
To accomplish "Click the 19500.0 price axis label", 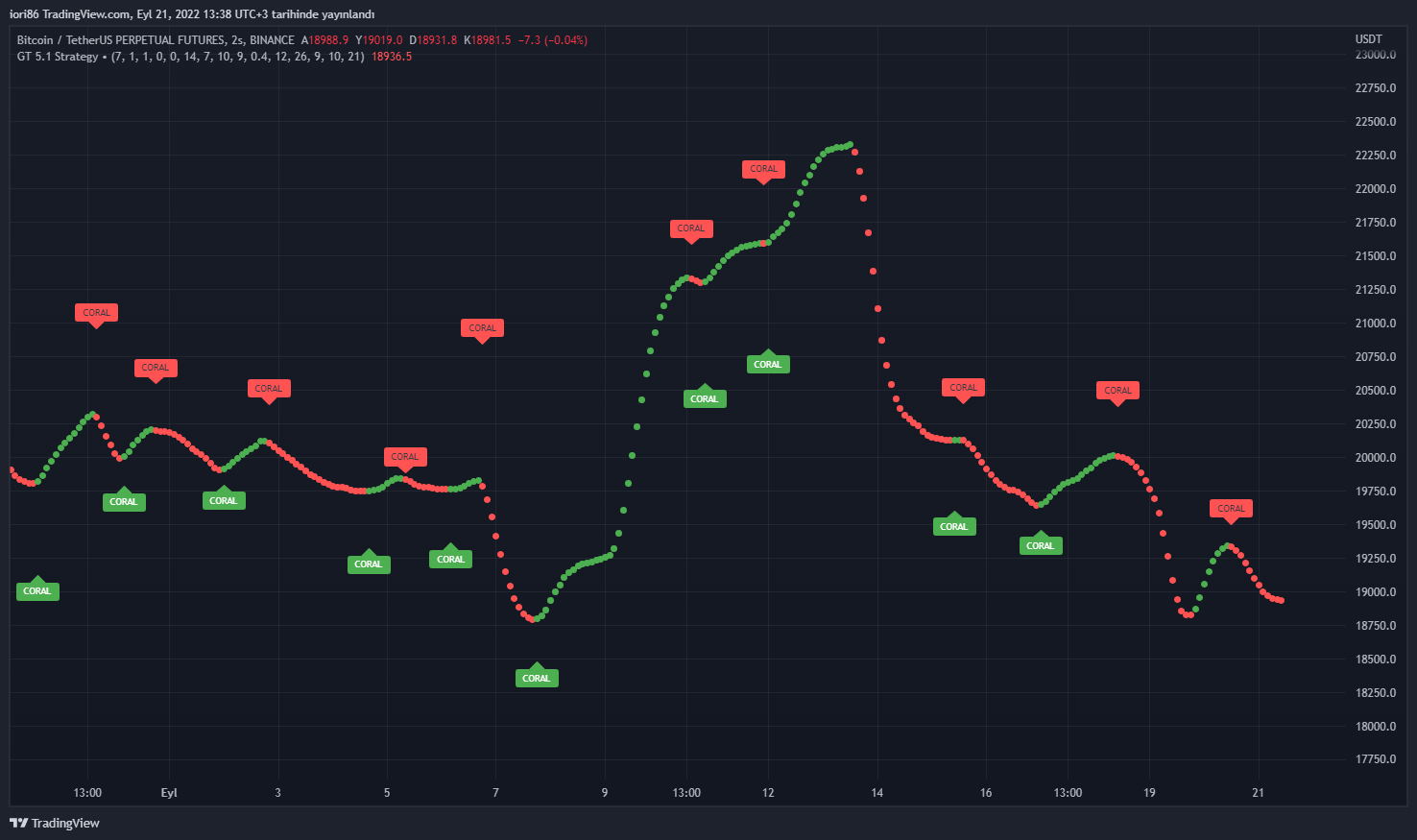I will point(1376,525).
